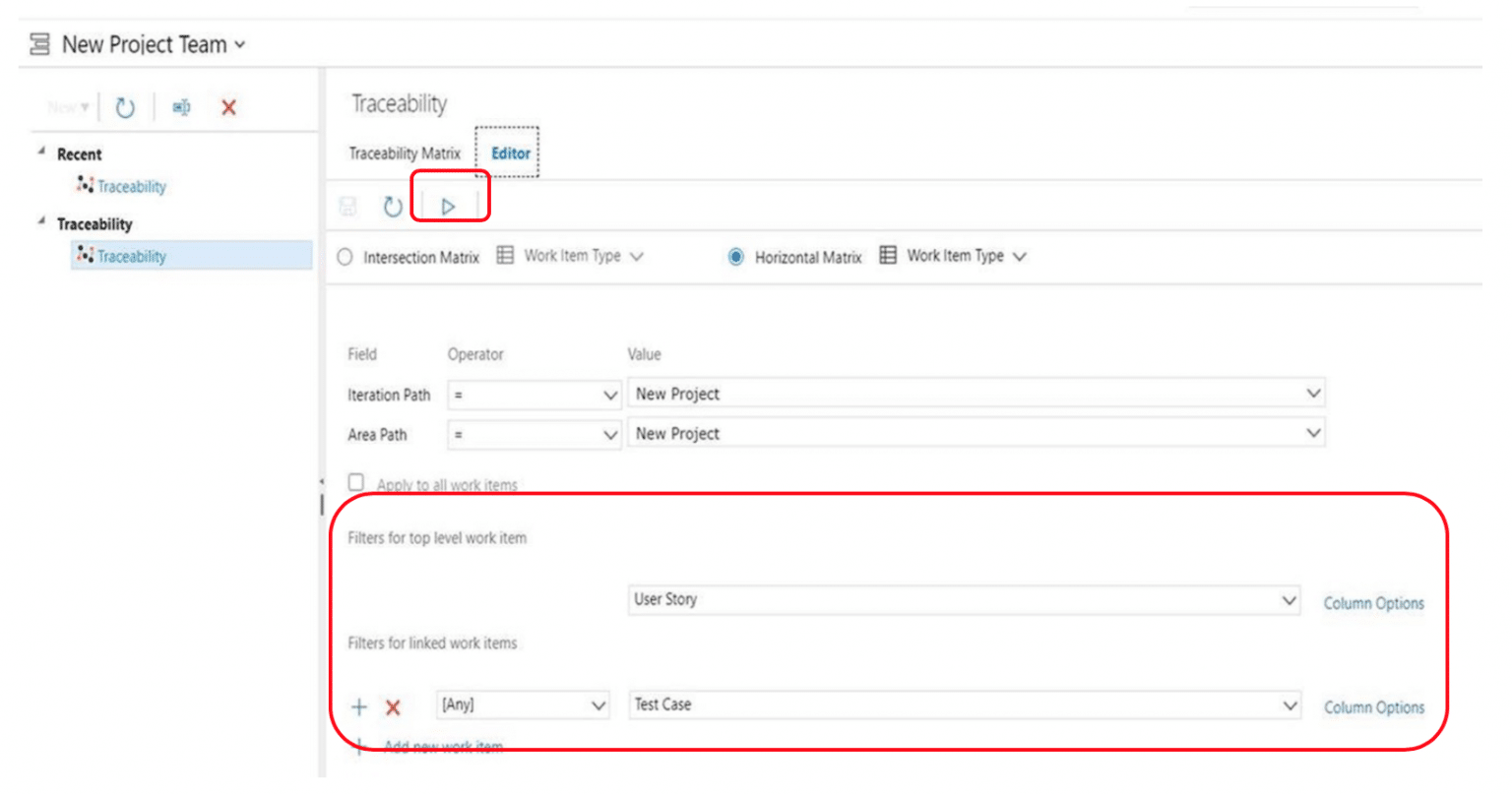Switch to the Traceability Matrix tab

coord(405,153)
